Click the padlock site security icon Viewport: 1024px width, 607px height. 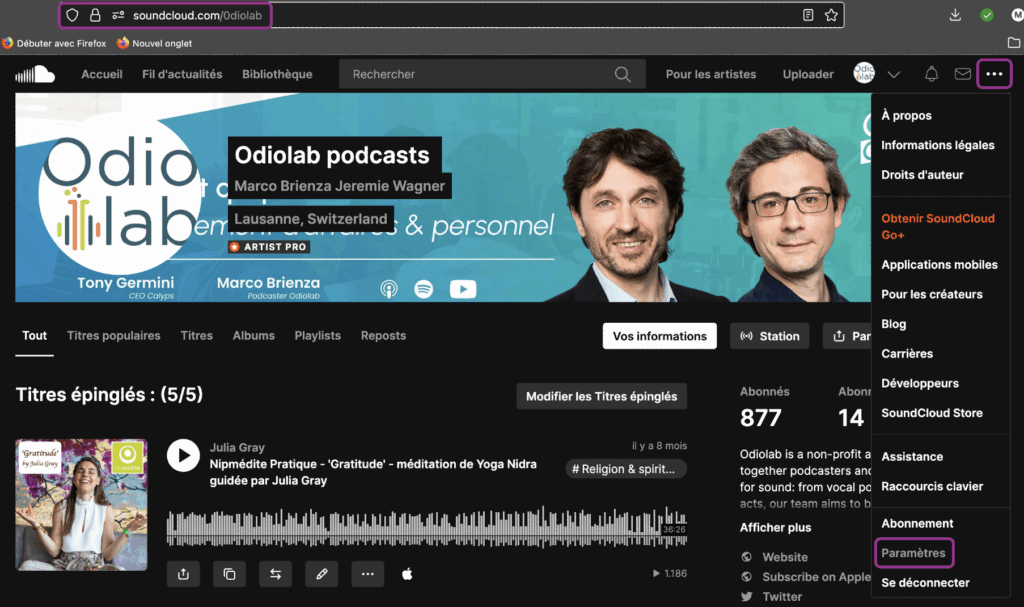tap(95, 15)
